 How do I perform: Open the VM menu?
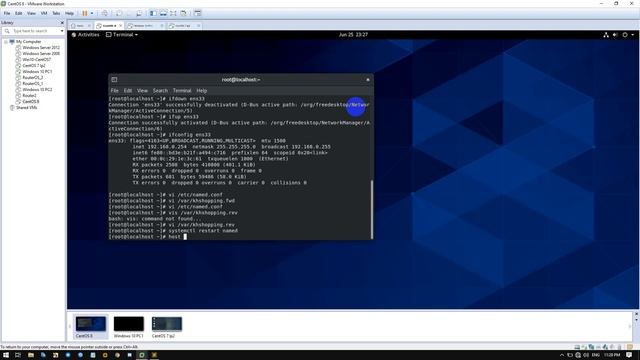pyautogui.click(x=44, y=13)
